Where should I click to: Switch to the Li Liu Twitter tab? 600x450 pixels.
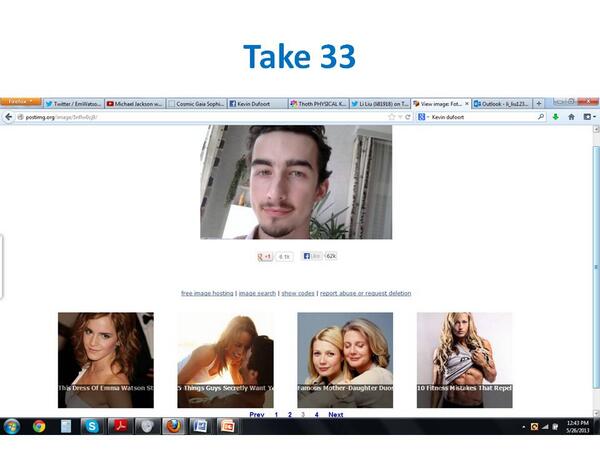tap(380, 104)
